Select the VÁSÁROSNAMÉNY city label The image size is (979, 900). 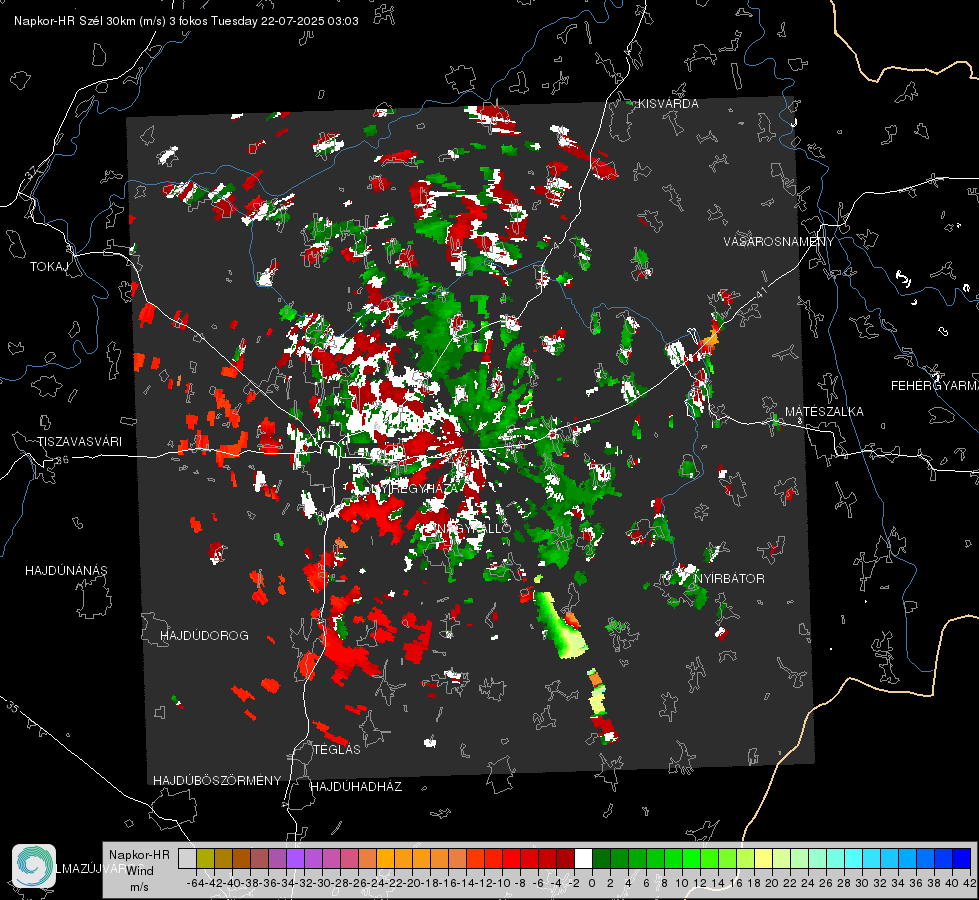click(779, 242)
